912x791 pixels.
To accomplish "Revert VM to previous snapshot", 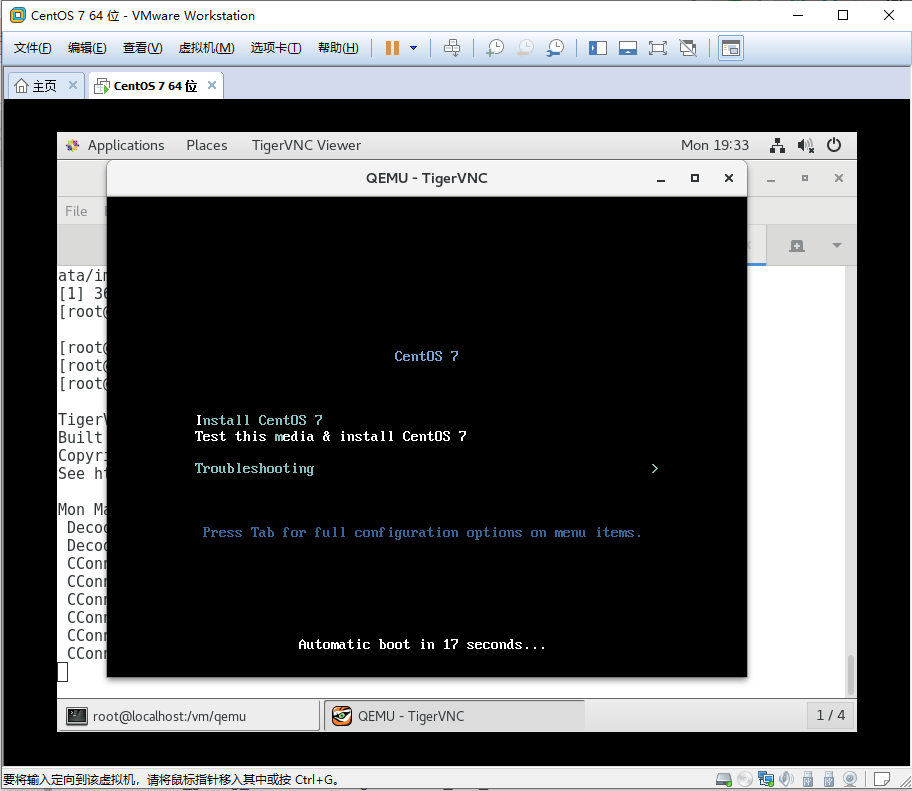I will point(525,48).
